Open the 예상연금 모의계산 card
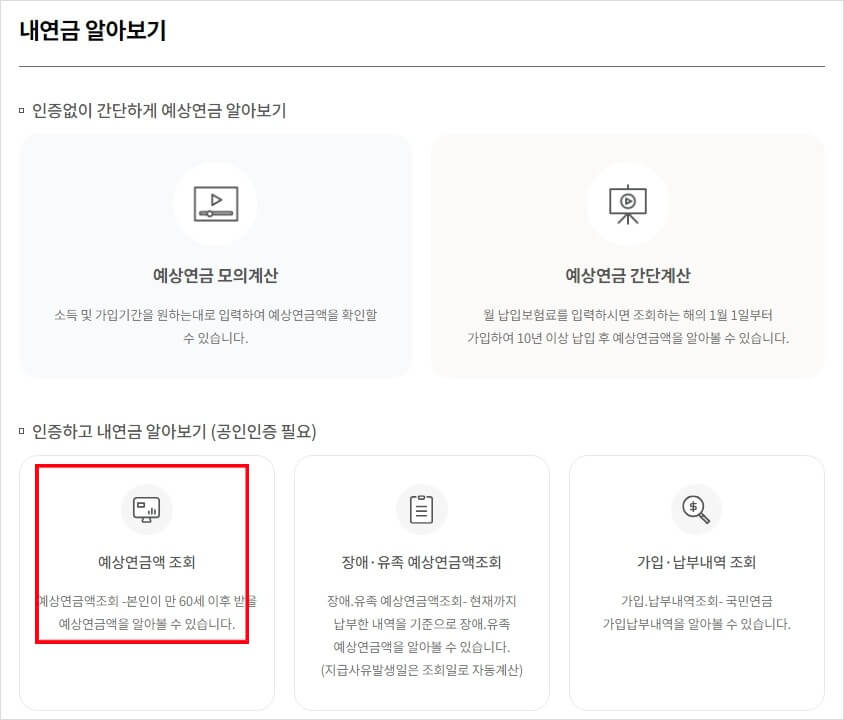This screenshot has width=844, height=720. coord(213,255)
